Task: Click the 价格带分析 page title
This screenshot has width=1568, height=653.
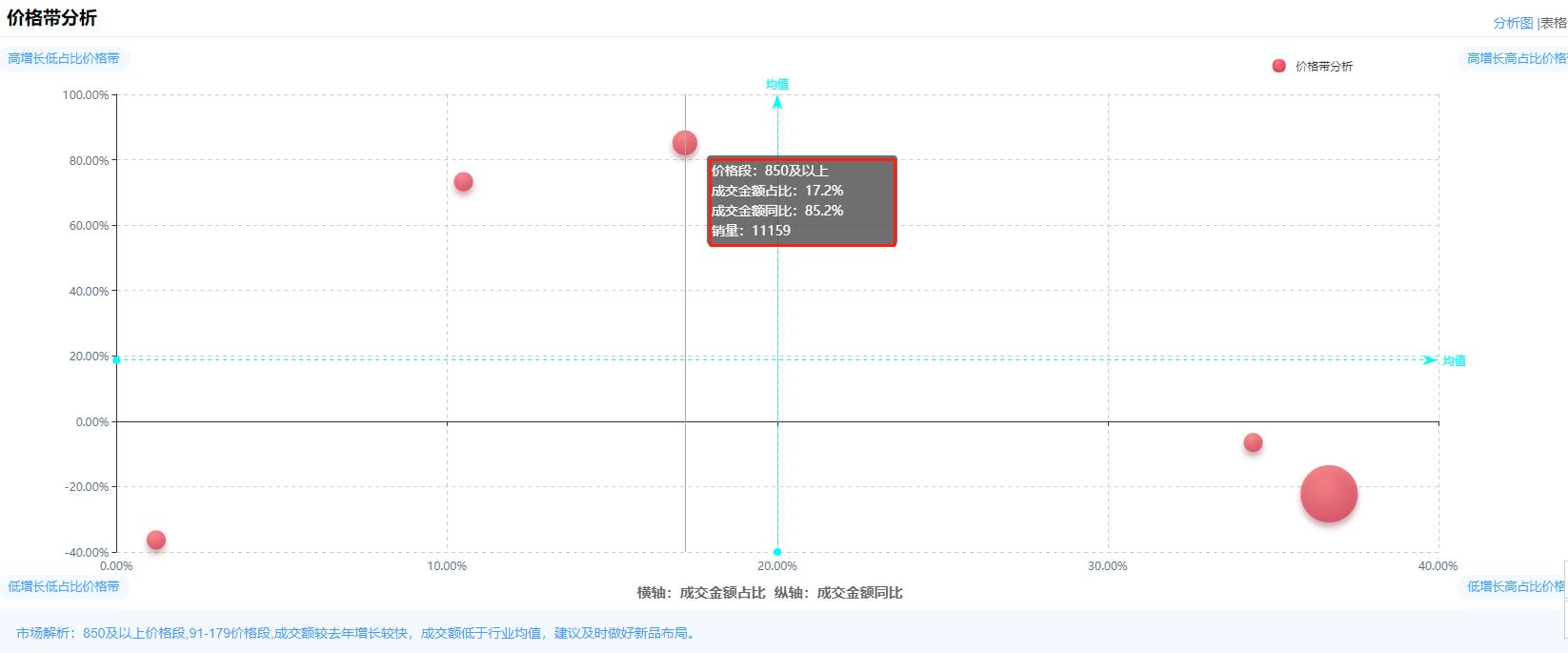Action: click(x=52, y=18)
